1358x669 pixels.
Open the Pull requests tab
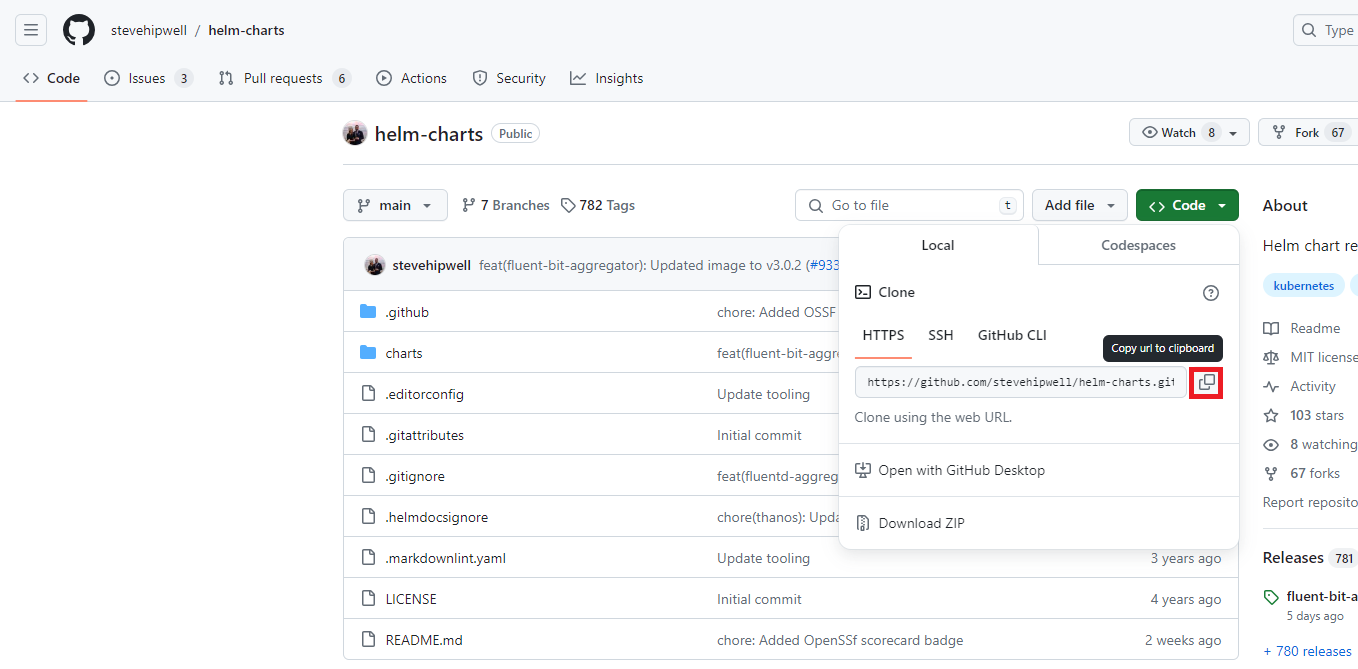click(x=284, y=78)
